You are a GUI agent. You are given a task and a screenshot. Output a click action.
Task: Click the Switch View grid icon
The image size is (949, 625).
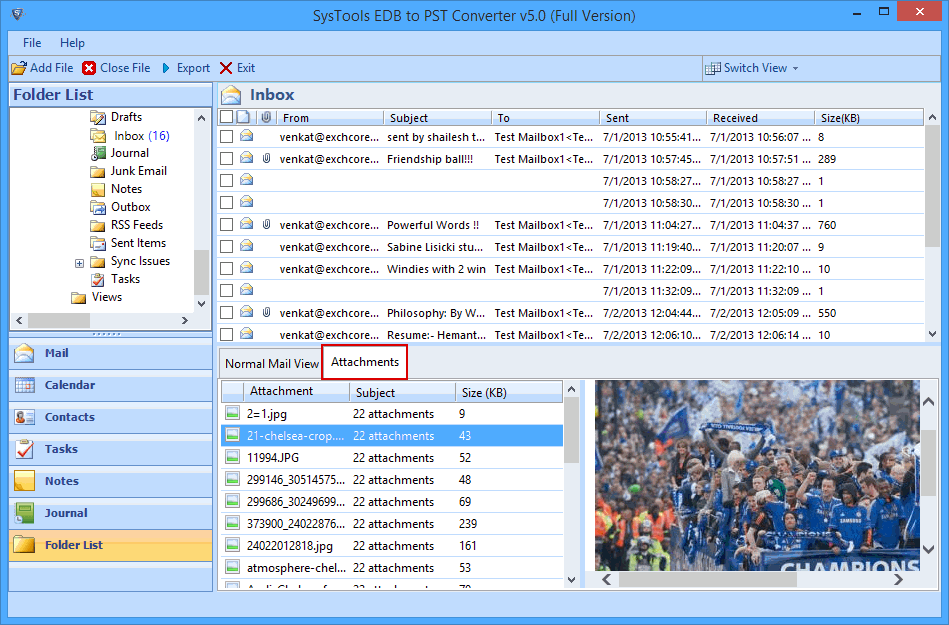tap(712, 68)
